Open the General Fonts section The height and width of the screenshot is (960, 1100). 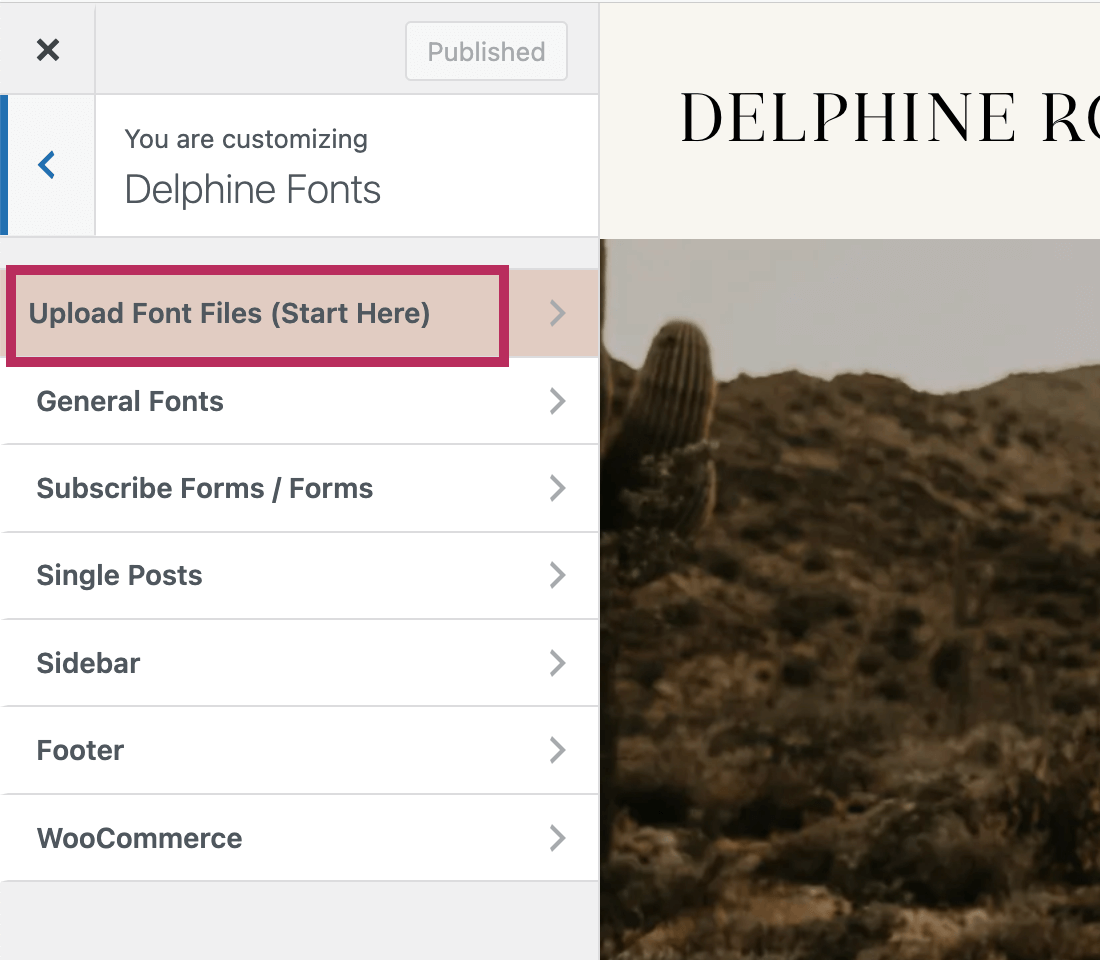point(130,401)
